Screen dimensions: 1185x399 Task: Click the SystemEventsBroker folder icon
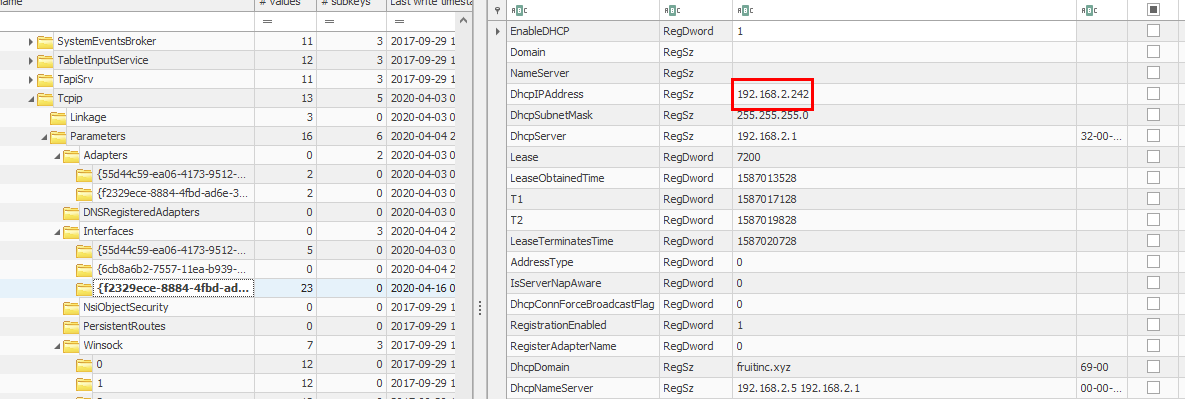[x=46, y=41]
